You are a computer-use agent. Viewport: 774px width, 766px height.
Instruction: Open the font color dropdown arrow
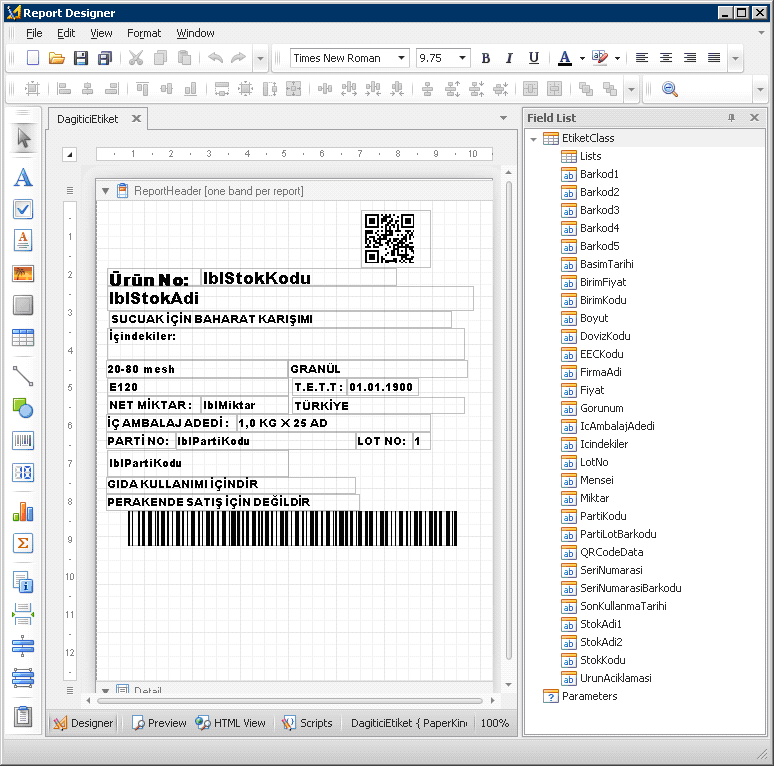coord(581,58)
